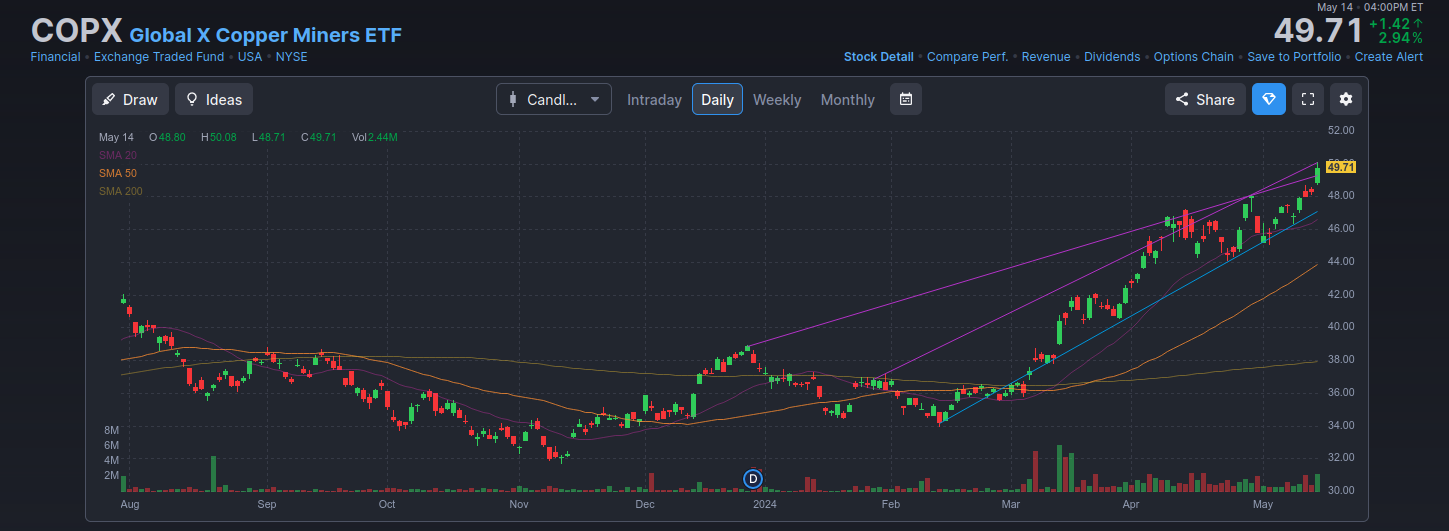Open the Options Chain link
This screenshot has width=1449, height=531.
tap(1193, 57)
